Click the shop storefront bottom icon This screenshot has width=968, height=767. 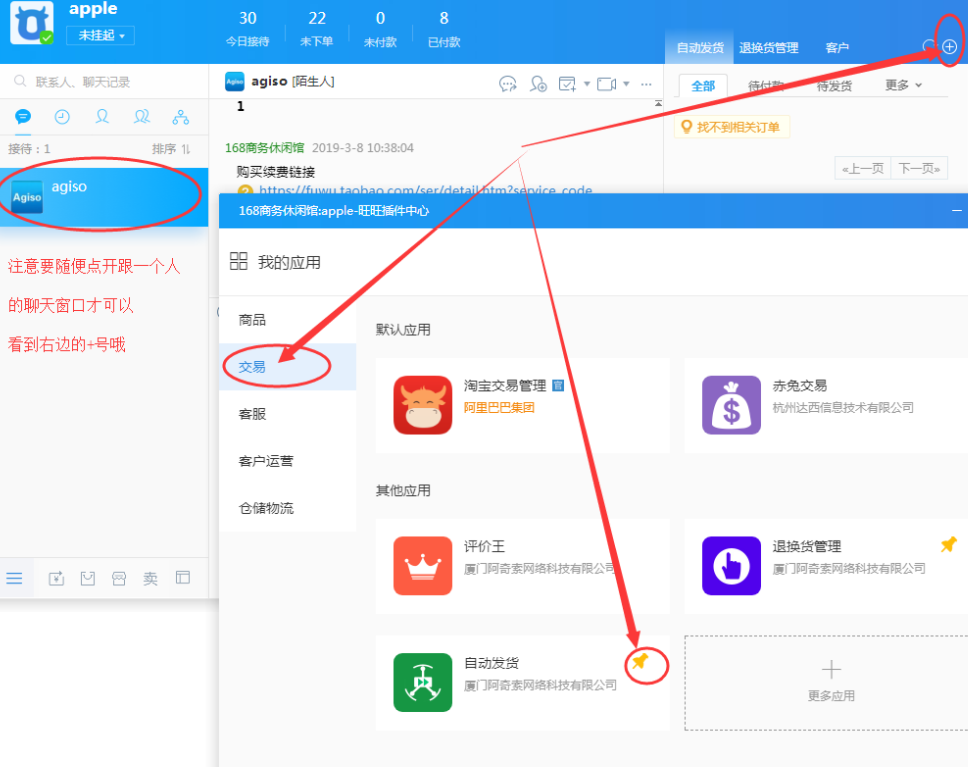[119, 578]
